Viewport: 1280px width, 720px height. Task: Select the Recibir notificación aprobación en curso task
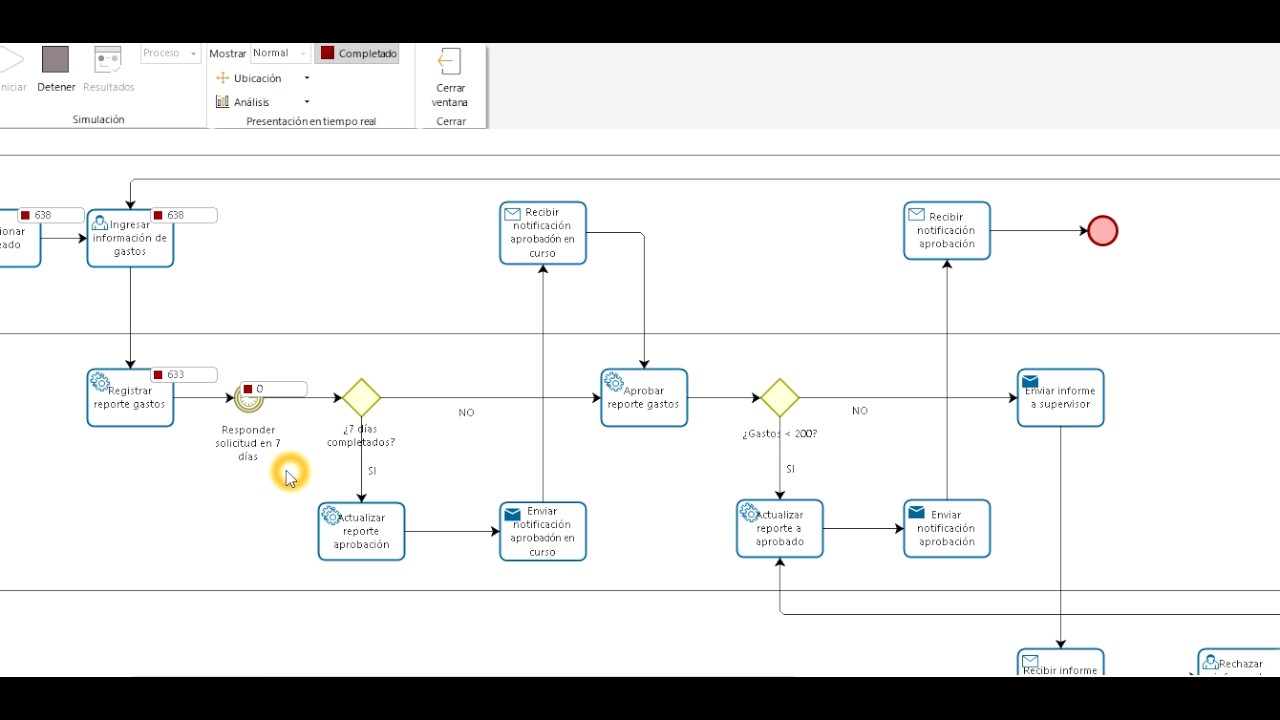(543, 233)
